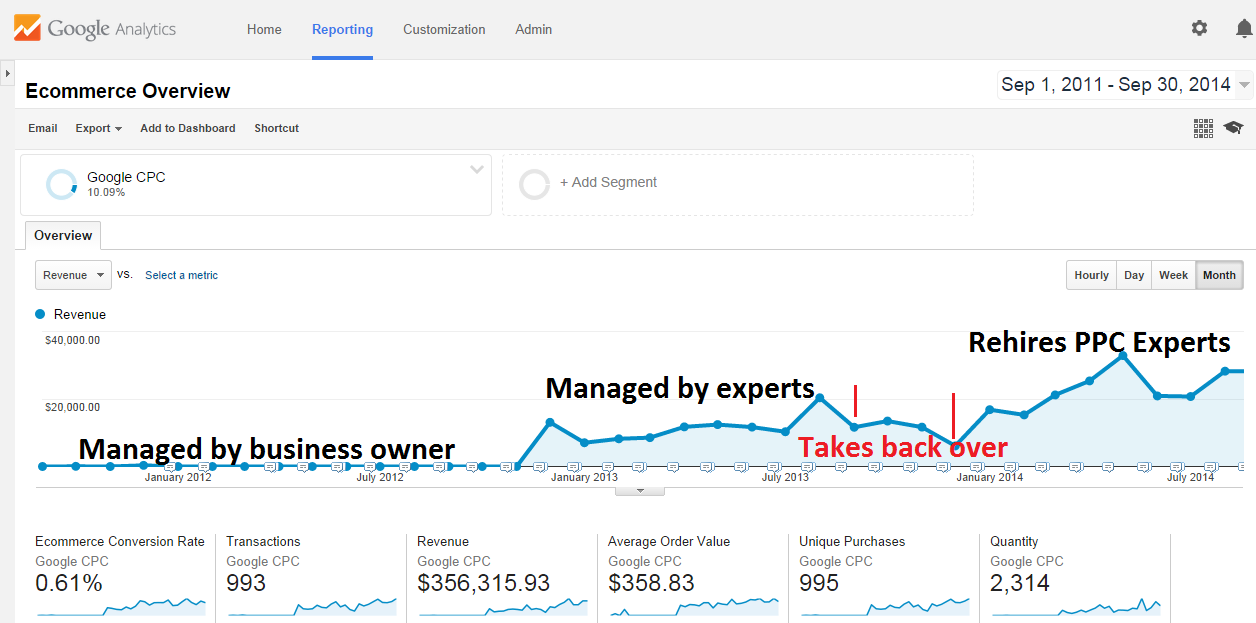Click the July 2013 axis label
This screenshot has height=623, width=1256.
click(785, 477)
